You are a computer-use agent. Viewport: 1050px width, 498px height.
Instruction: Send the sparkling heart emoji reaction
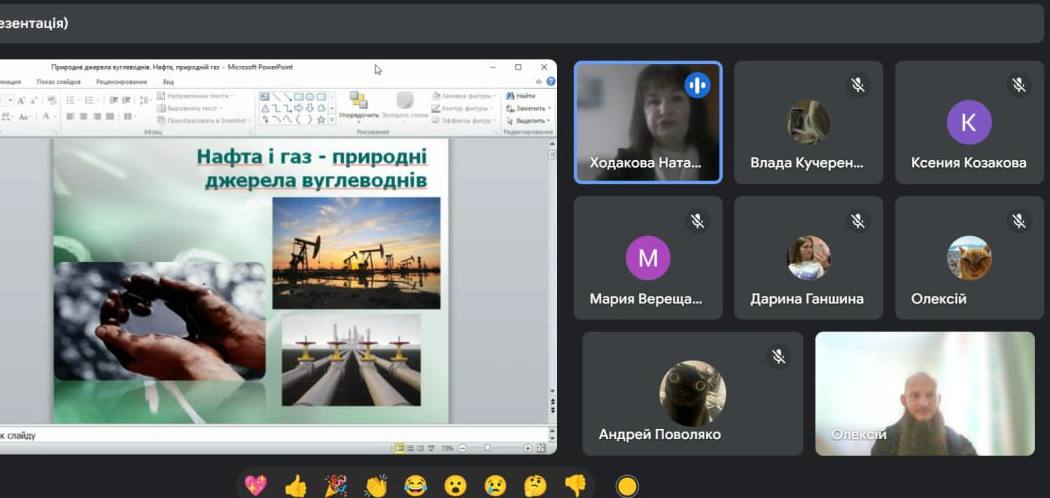click(256, 486)
